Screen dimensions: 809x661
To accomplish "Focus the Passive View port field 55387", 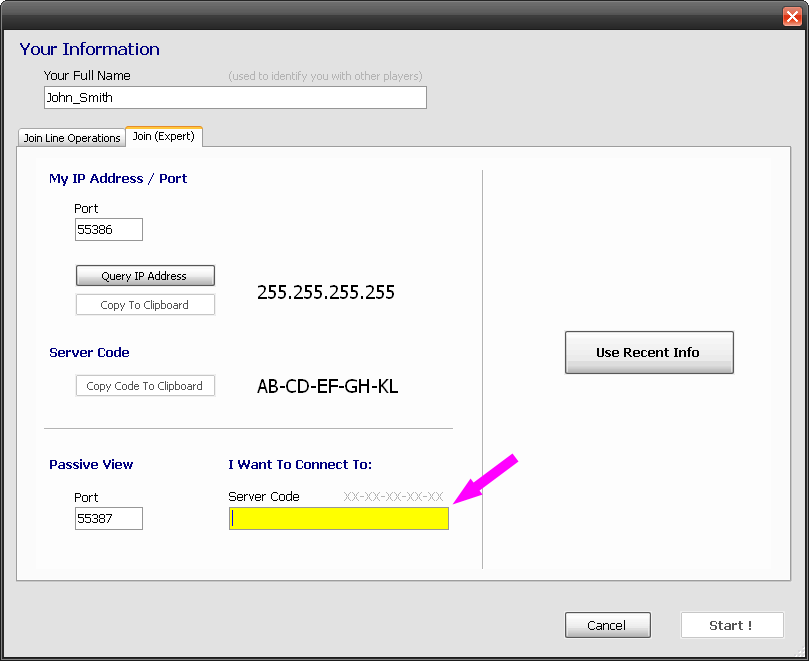I will pyautogui.click(x=108, y=518).
